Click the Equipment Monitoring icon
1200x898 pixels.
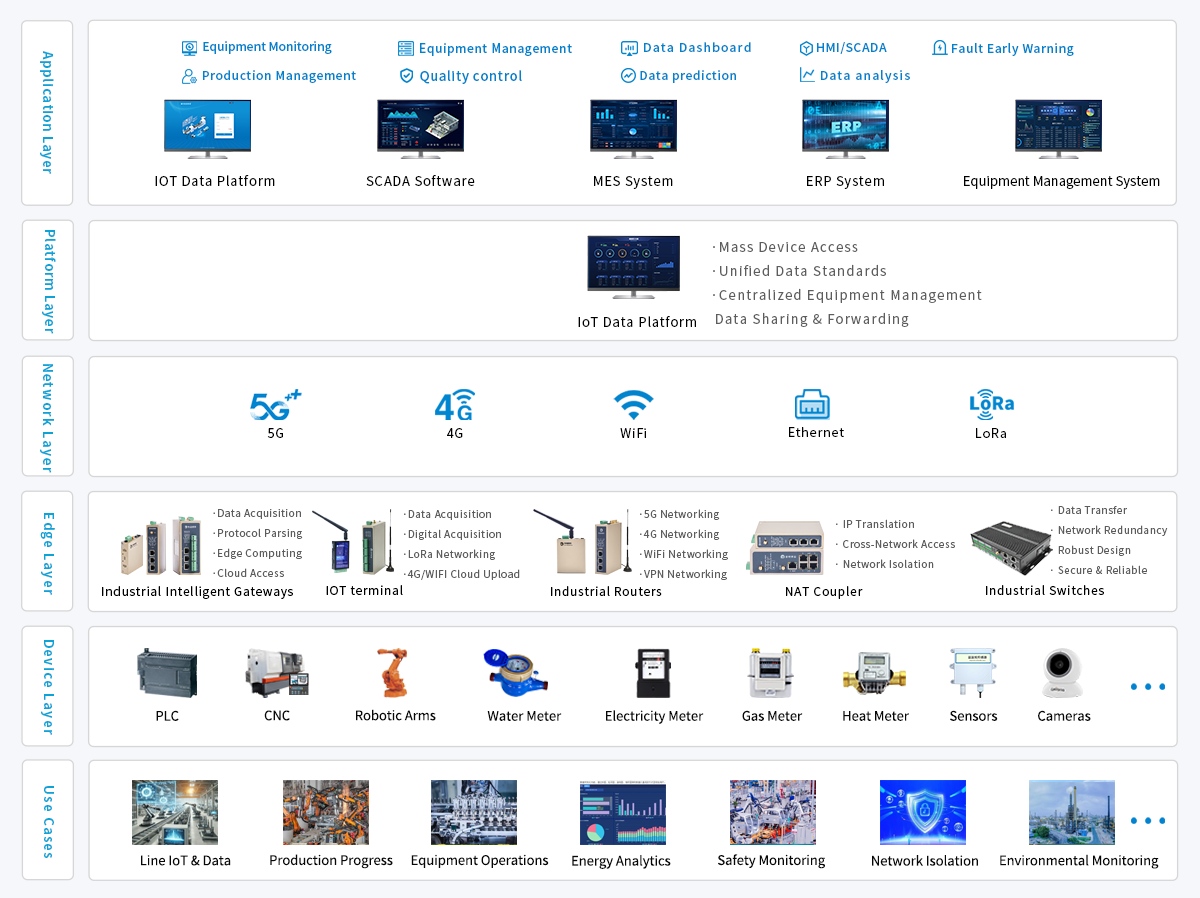(x=189, y=48)
